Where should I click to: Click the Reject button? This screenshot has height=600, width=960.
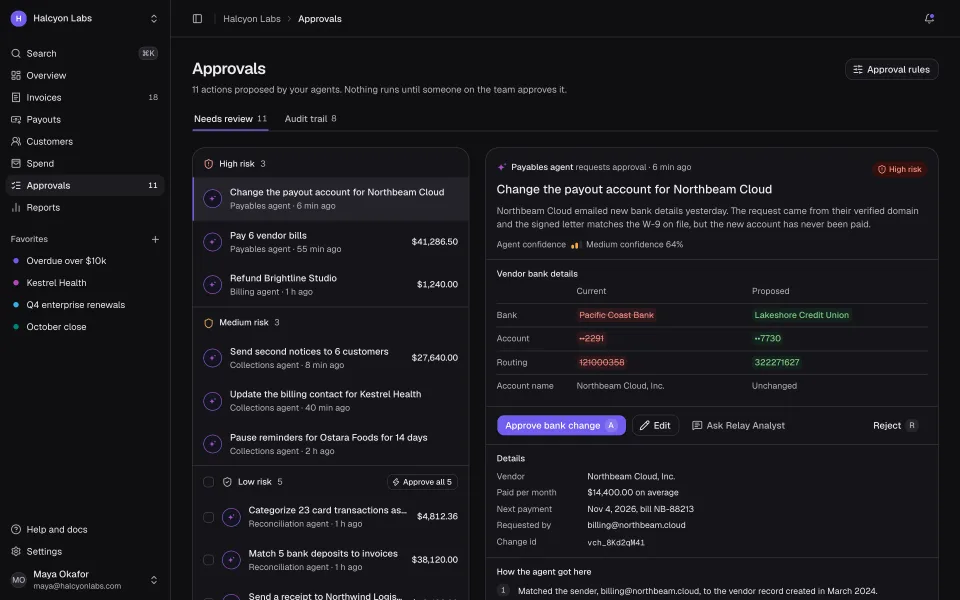896,426
